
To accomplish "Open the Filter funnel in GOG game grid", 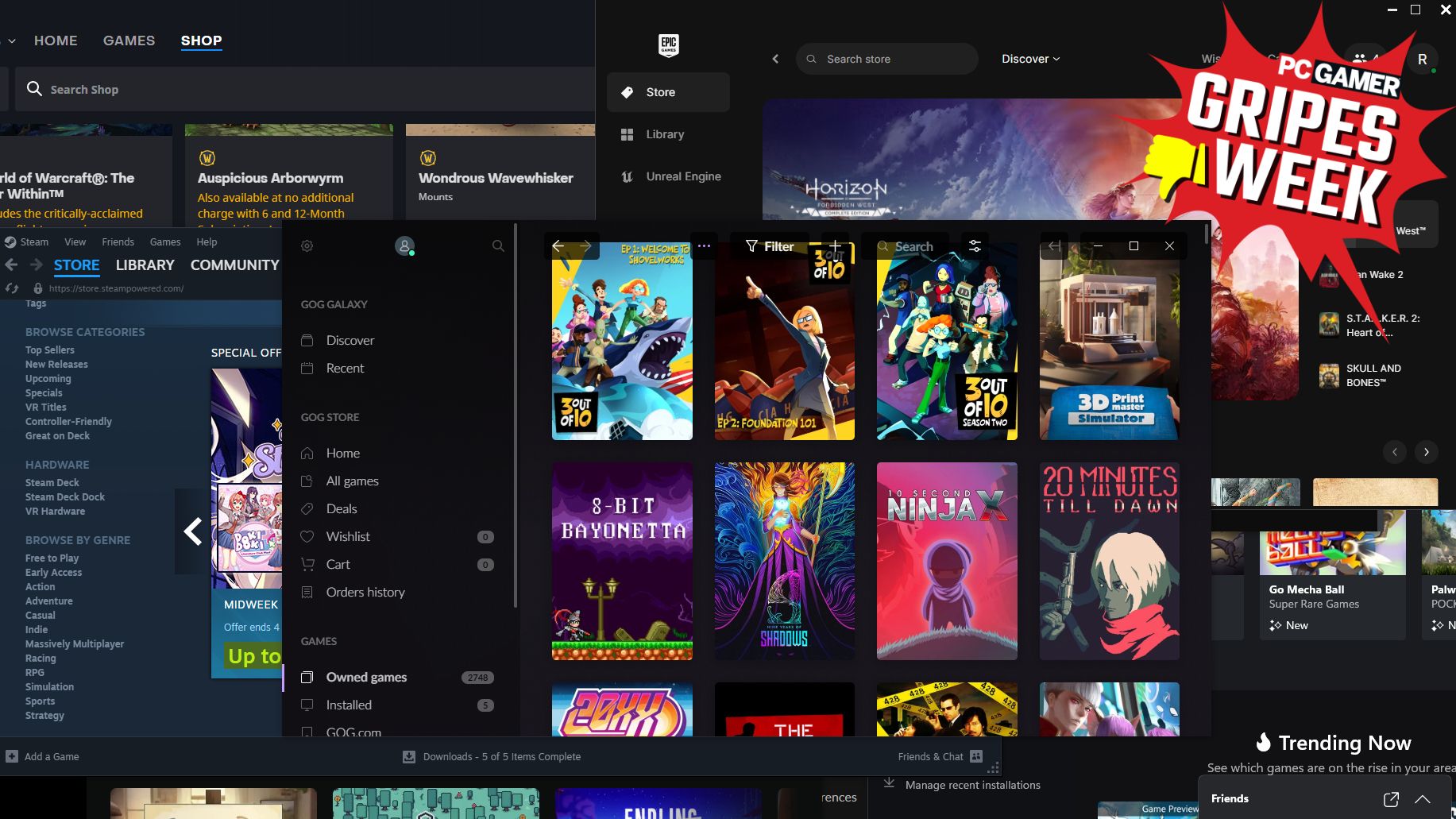I will coord(752,246).
